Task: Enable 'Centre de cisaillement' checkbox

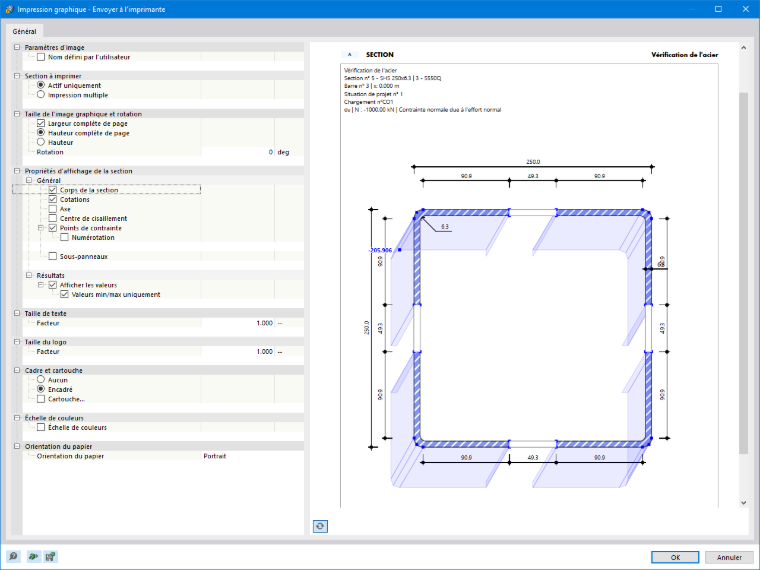Action: (x=53, y=219)
